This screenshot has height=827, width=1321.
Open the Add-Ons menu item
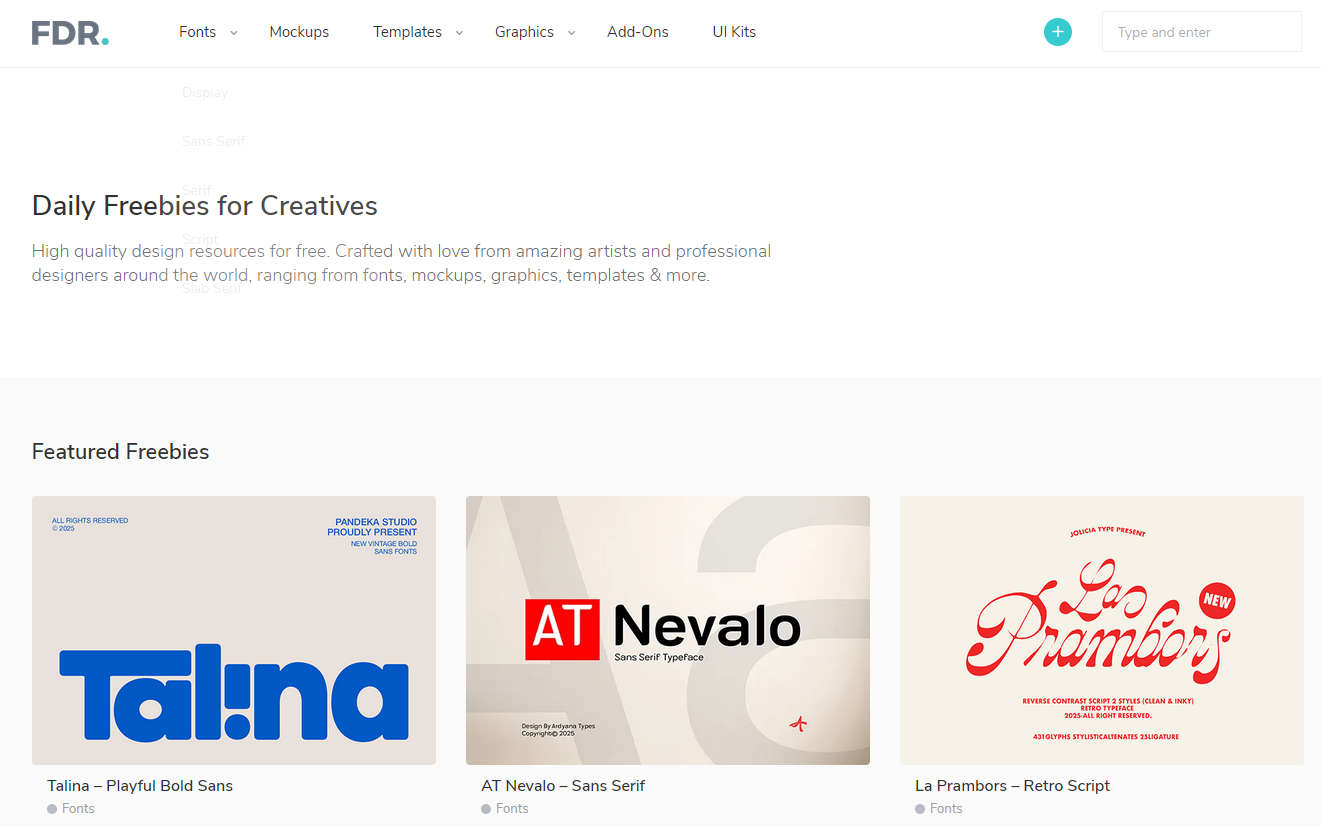pyautogui.click(x=638, y=32)
